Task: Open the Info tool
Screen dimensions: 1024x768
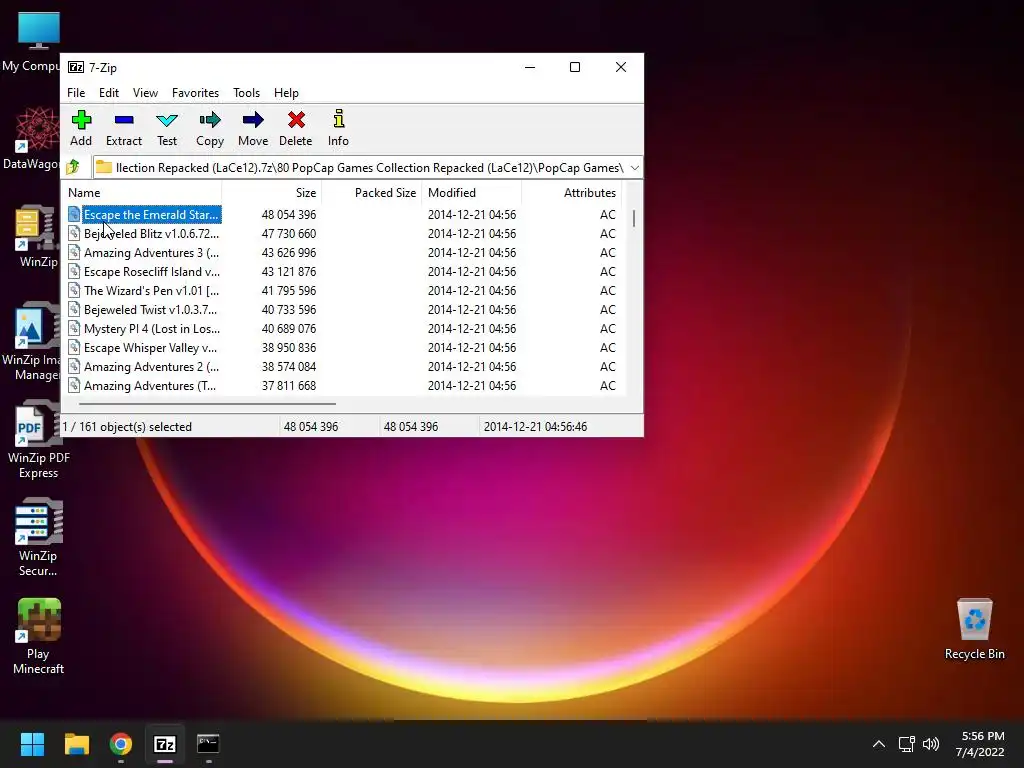Action: pyautogui.click(x=338, y=128)
